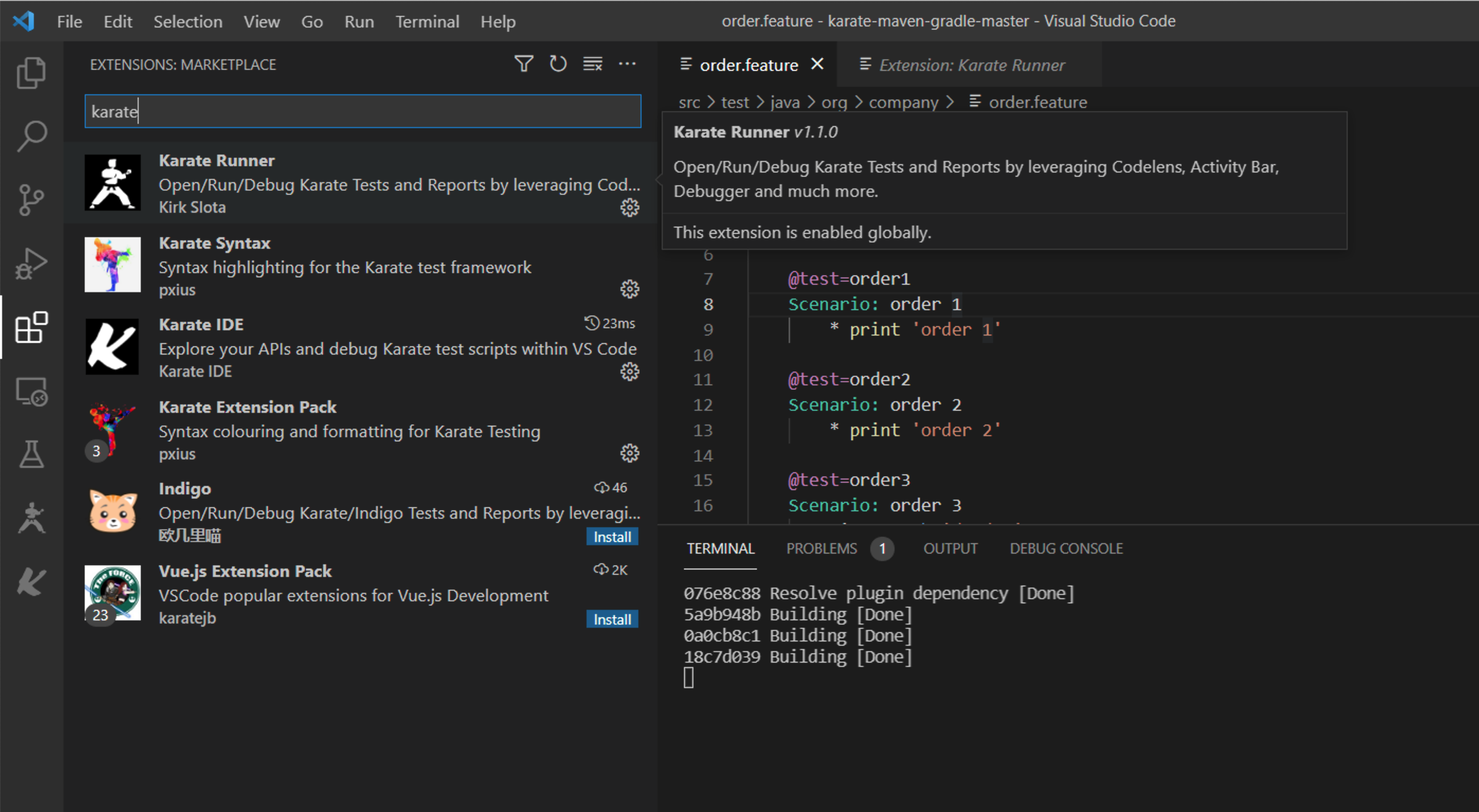The height and width of the screenshot is (812, 1479).
Task: Expand the src breadcrumb in editor path
Action: (x=690, y=102)
